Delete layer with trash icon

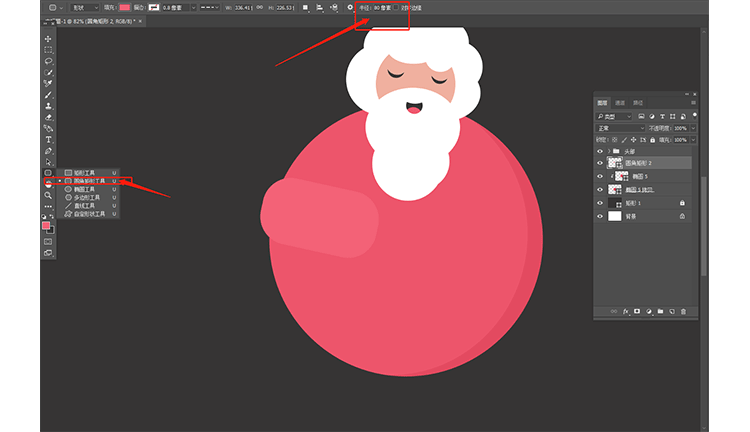click(683, 311)
